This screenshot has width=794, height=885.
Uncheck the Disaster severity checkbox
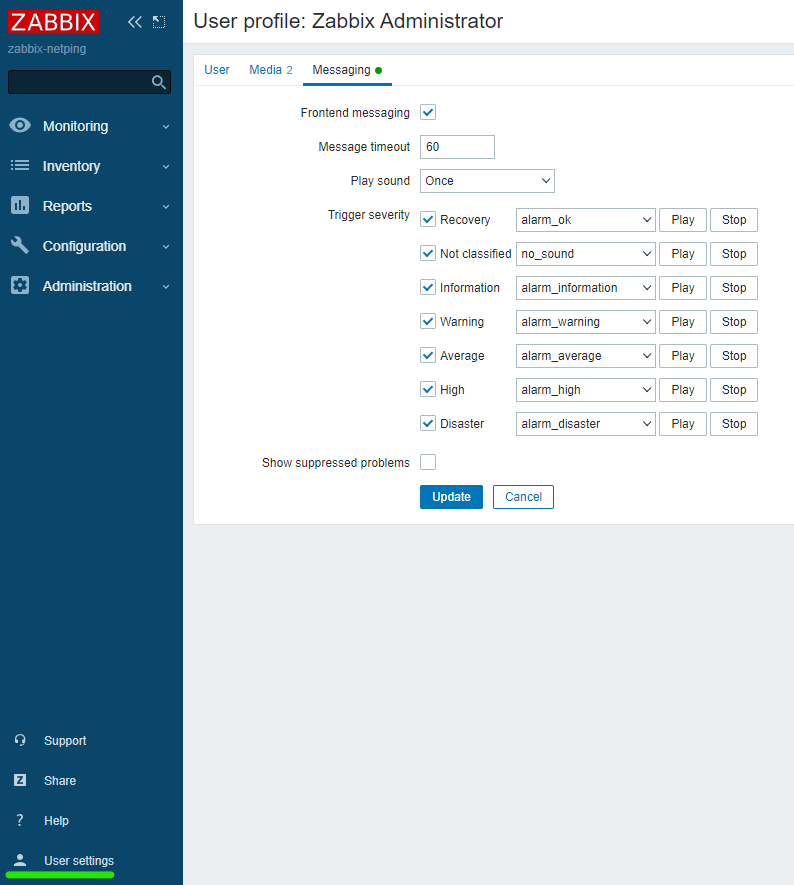click(428, 423)
